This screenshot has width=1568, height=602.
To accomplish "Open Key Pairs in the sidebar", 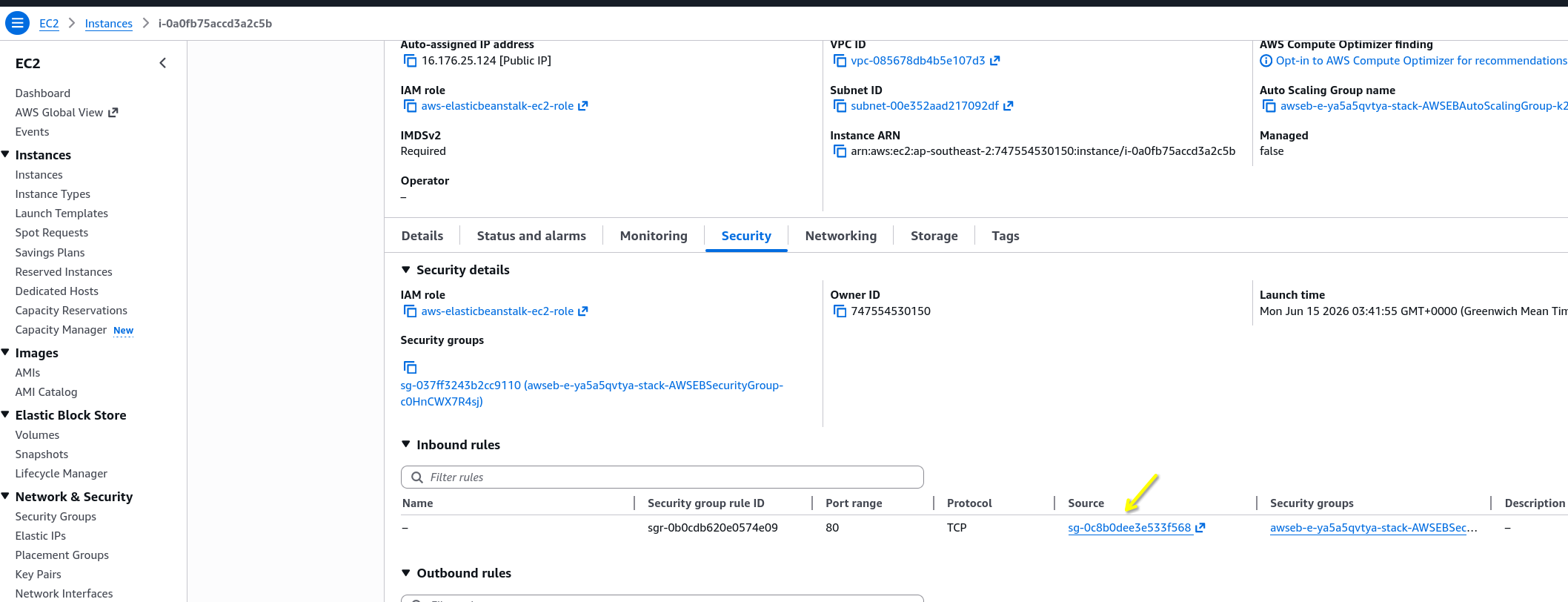I will [38, 575].
